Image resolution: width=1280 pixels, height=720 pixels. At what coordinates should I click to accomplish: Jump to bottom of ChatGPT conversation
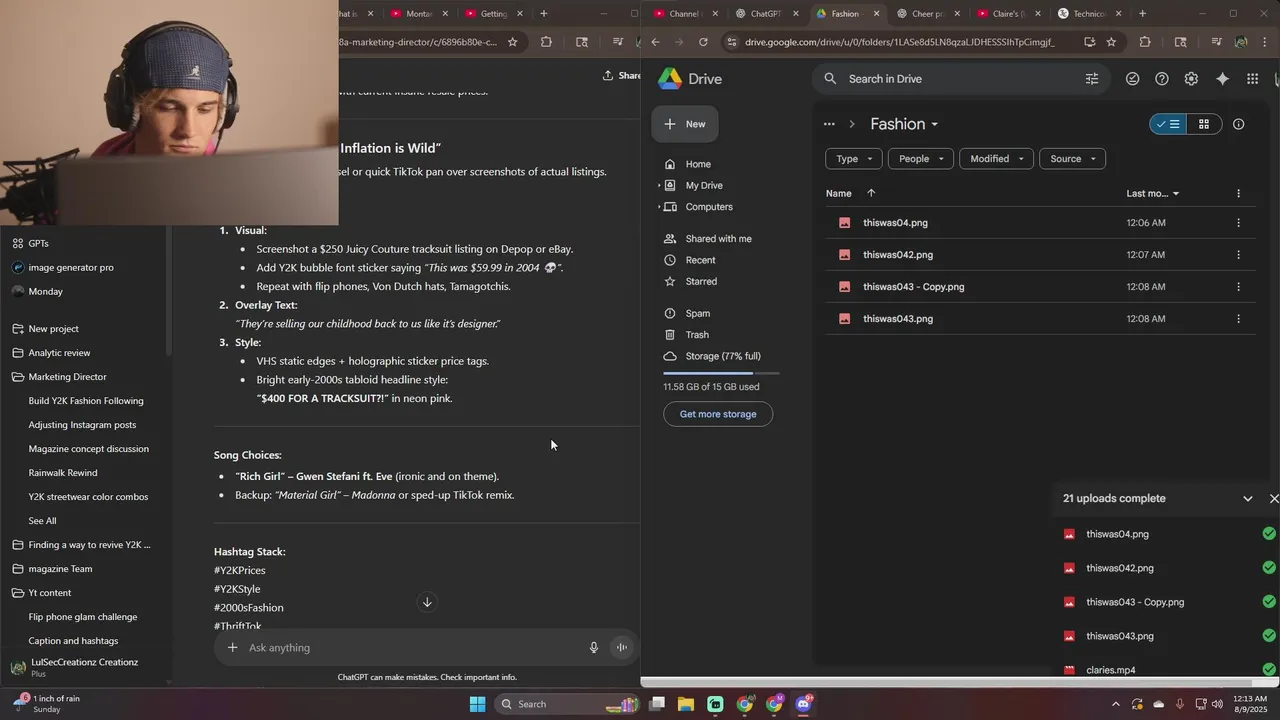coord(427,602)
